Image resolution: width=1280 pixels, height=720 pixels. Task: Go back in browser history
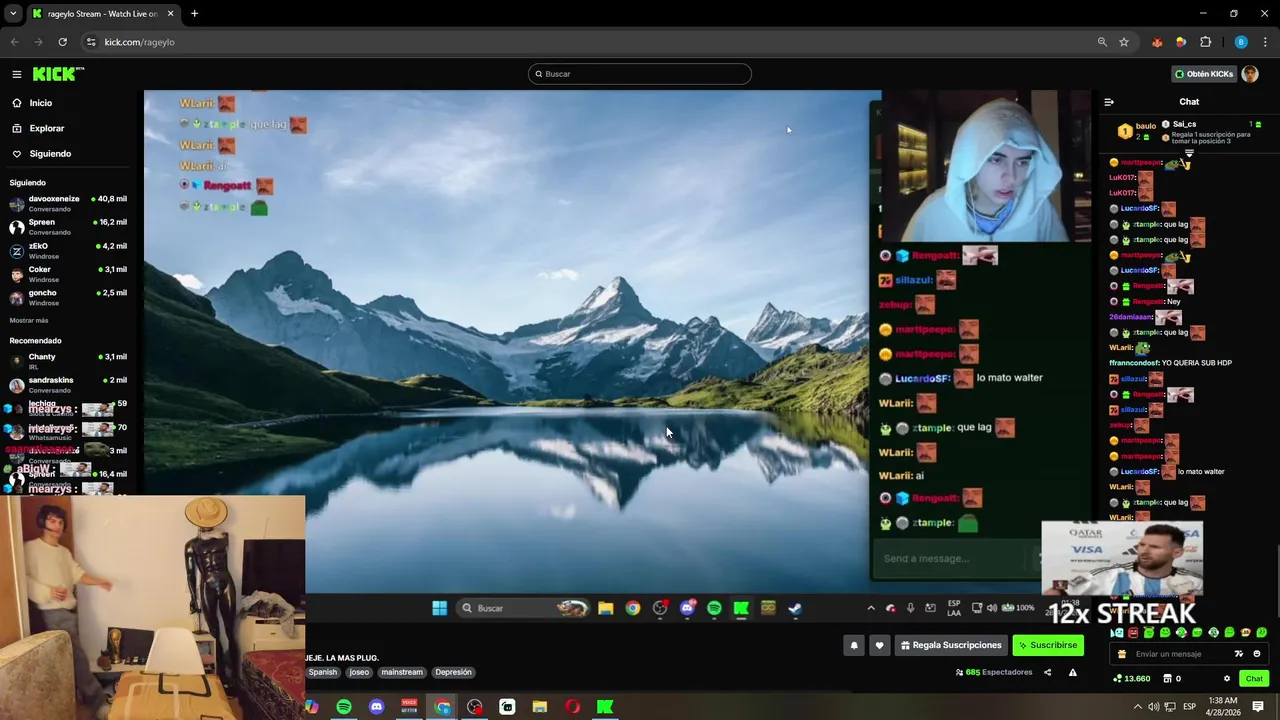click(x=14, y=42)
